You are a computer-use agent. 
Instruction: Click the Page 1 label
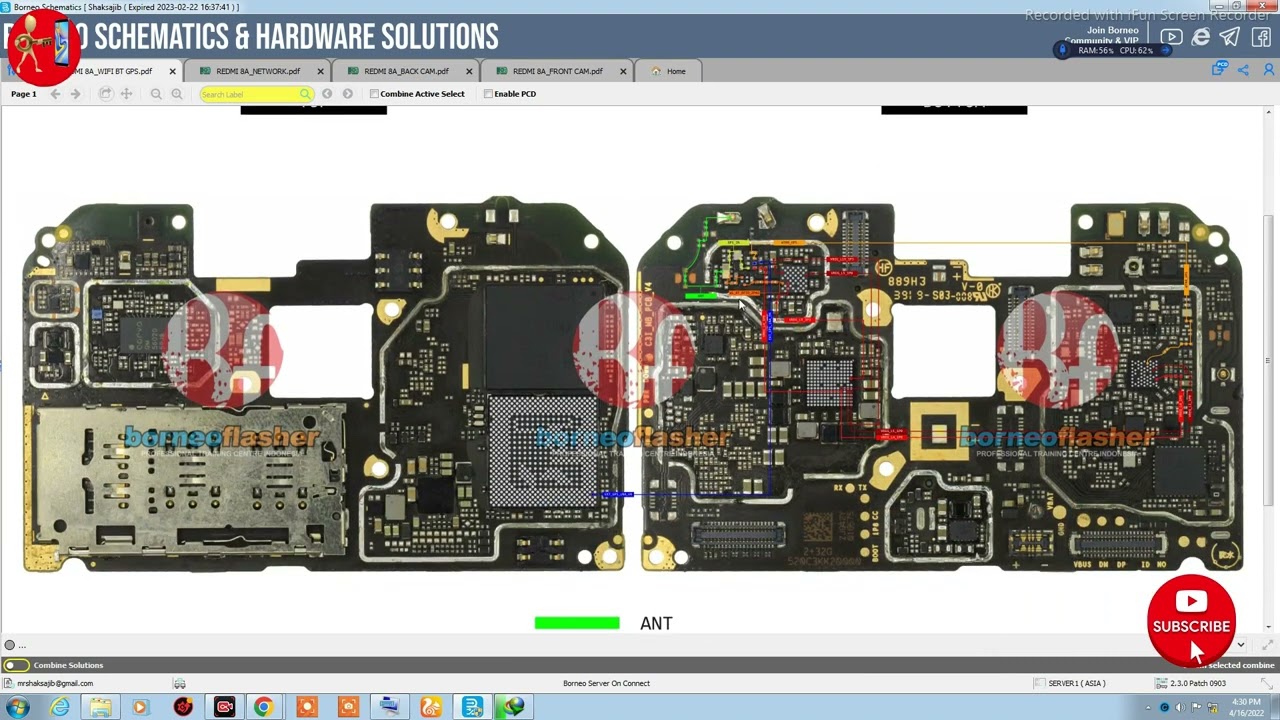click(x=23, y=94)
